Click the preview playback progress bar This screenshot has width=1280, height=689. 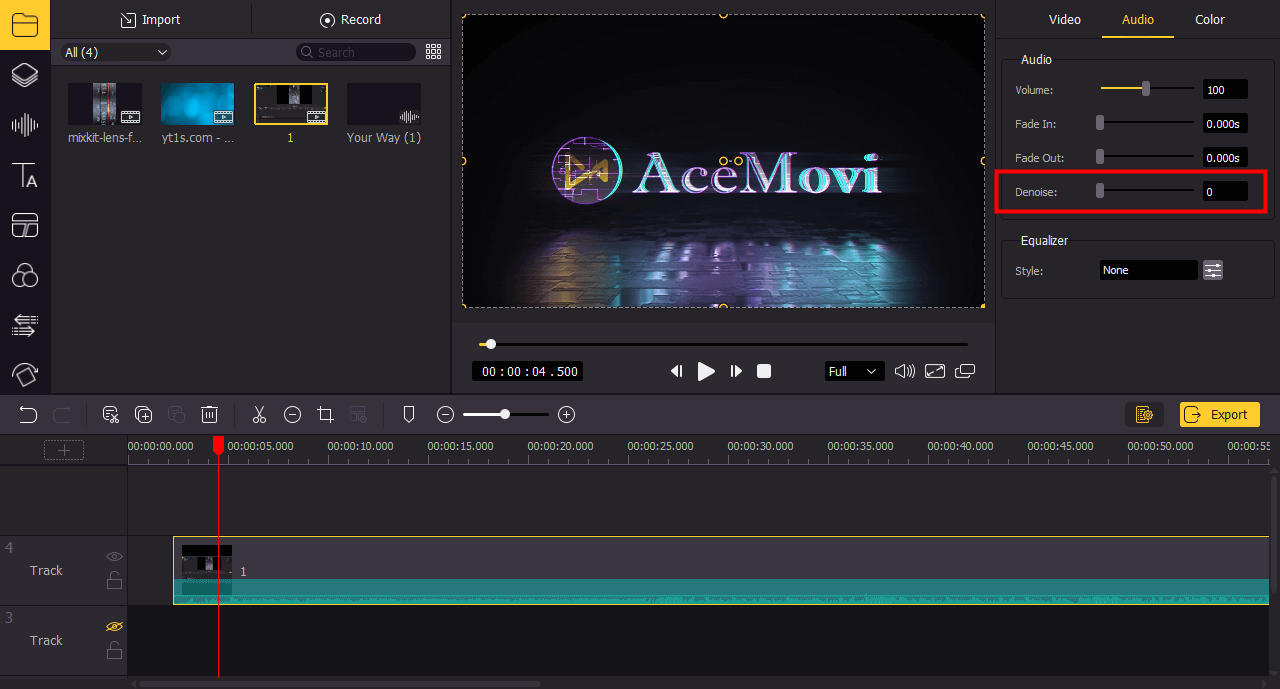pos(723,344)
